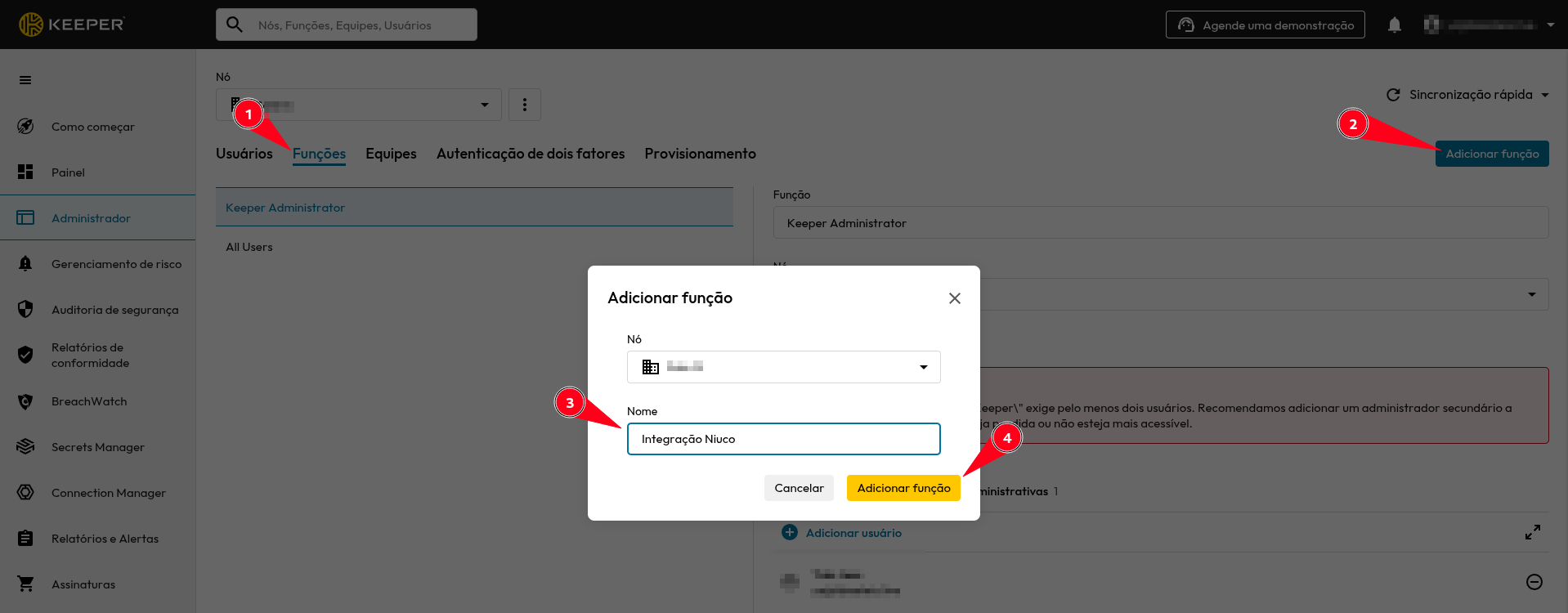The width and height of the screenshot is (1568, 613).
Task: Remove the listed user with minus icon
Action: (x=1534, y=582)
